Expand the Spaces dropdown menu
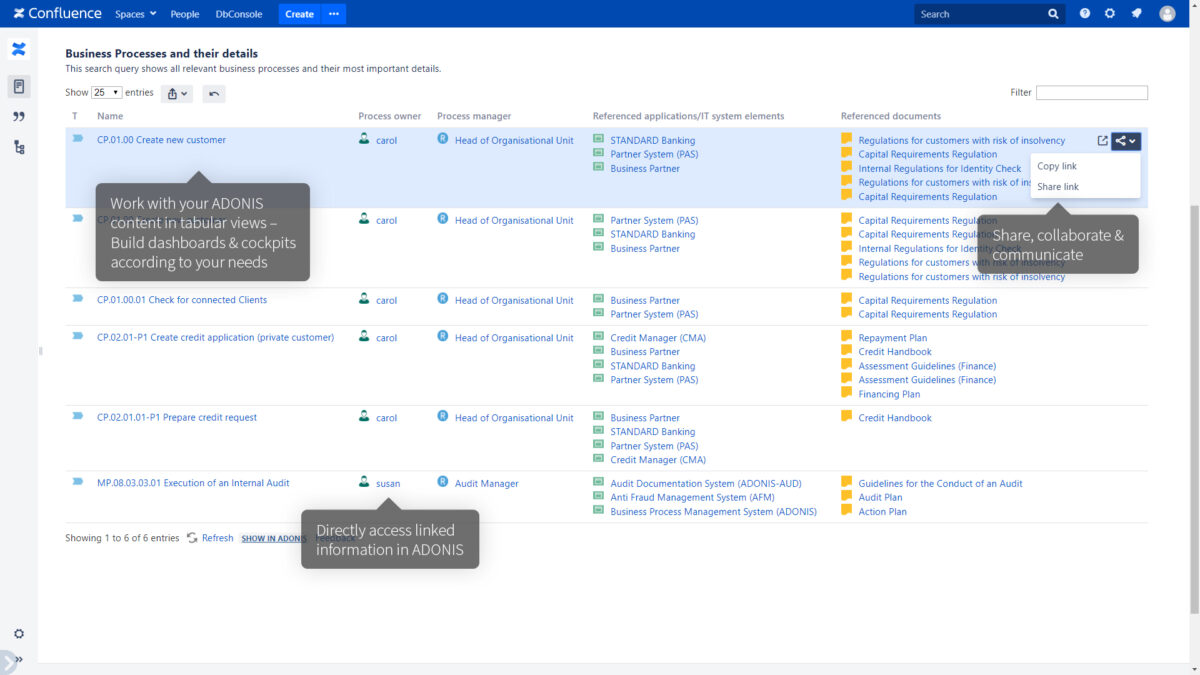Image resolution: width=1200 pixels, height=675 pixels. click(135, 14)
